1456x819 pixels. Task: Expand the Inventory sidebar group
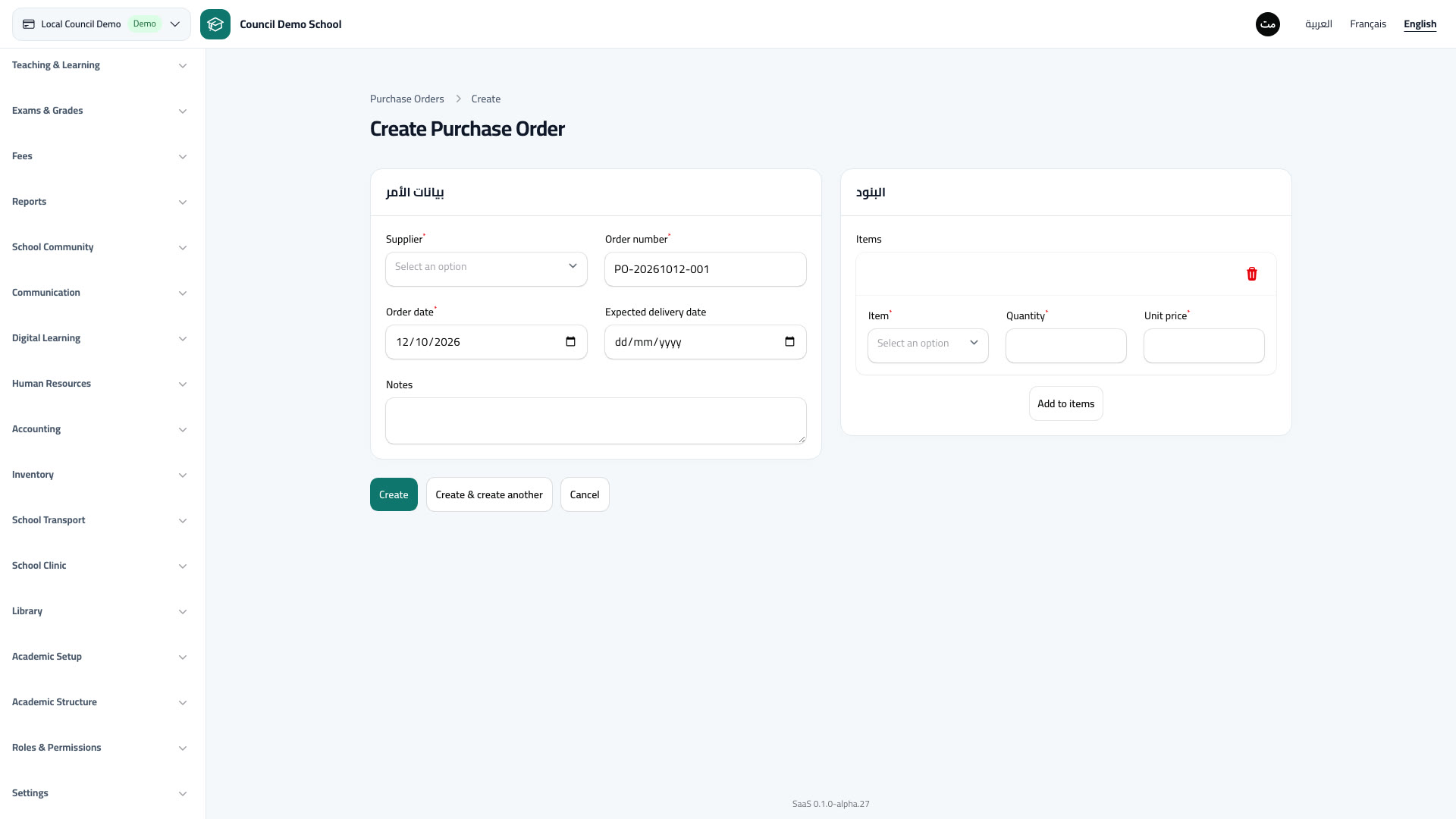(99, 475)
